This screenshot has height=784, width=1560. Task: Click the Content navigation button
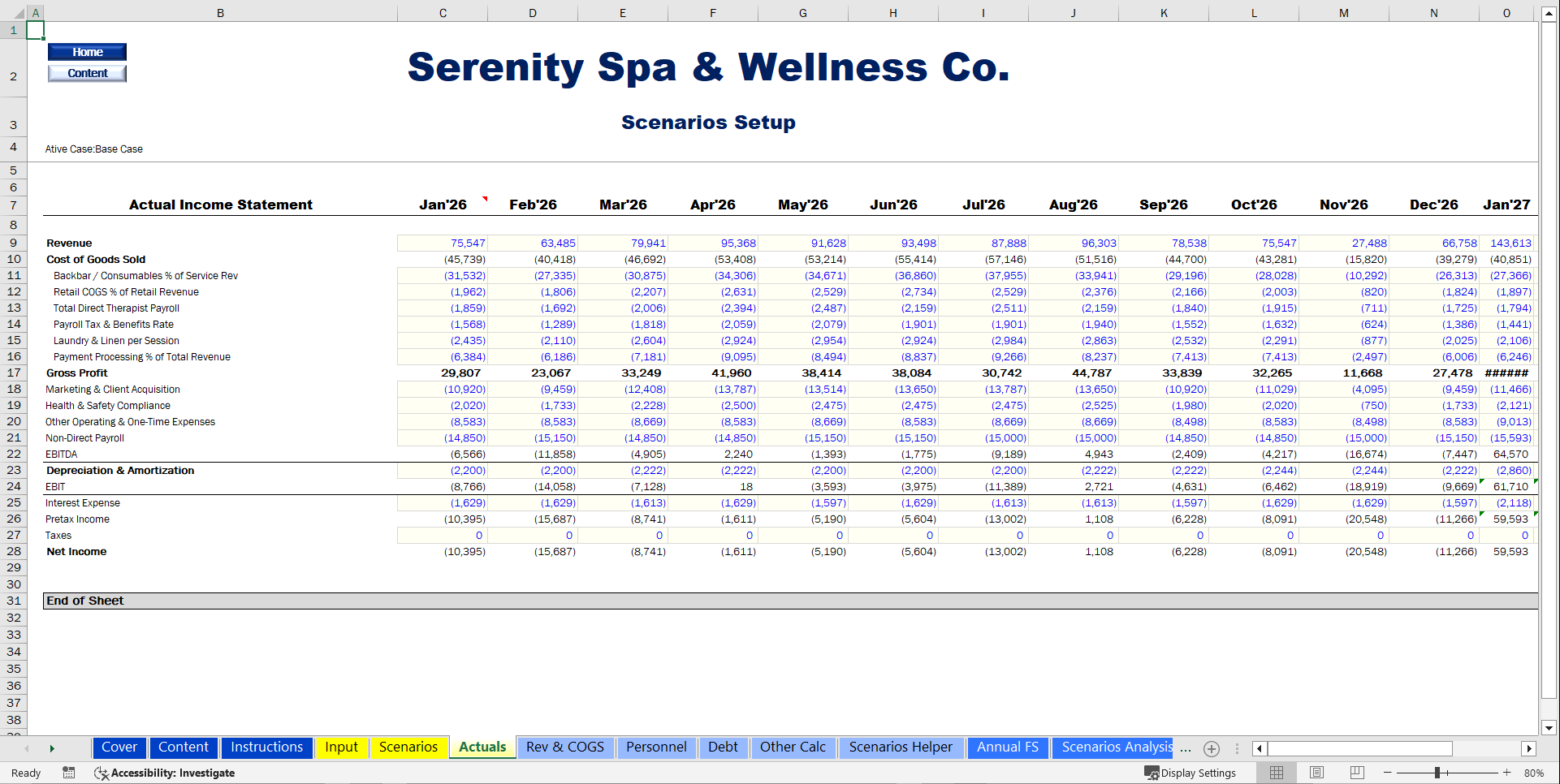(x=87, y=73)
